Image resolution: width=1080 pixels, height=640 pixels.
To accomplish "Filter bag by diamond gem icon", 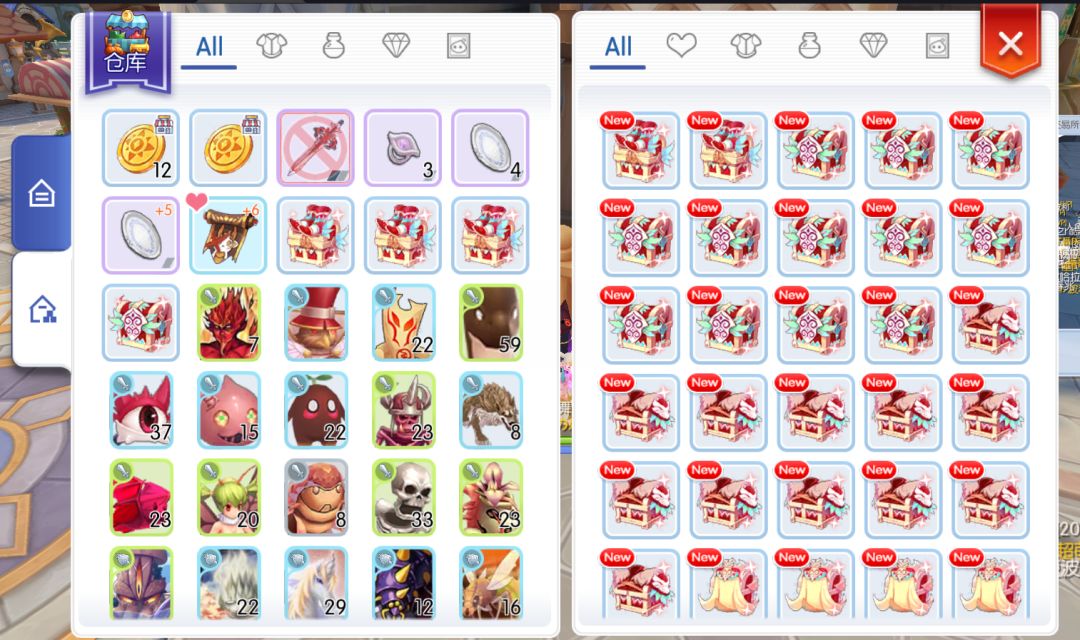I will 873,46.
